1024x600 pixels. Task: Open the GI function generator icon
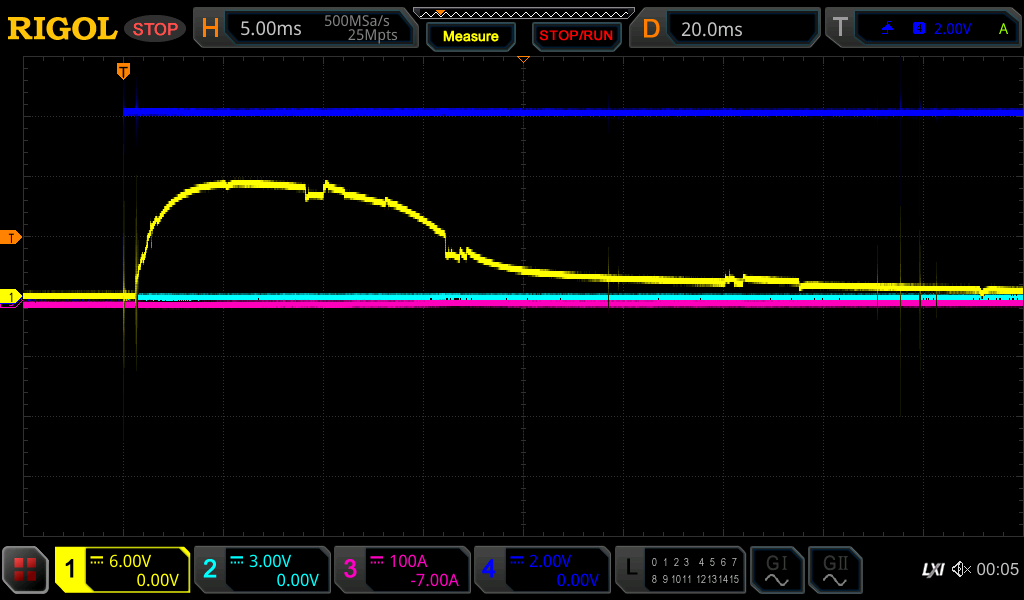click(x=777, y=570)
